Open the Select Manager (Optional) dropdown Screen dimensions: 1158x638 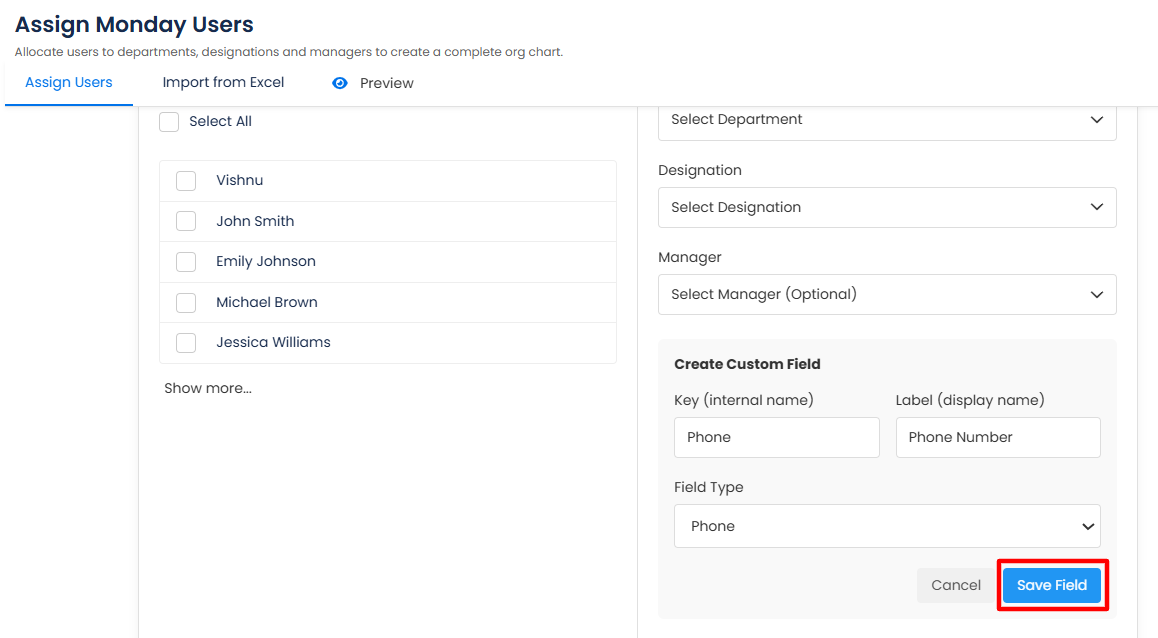pos(887,295)
